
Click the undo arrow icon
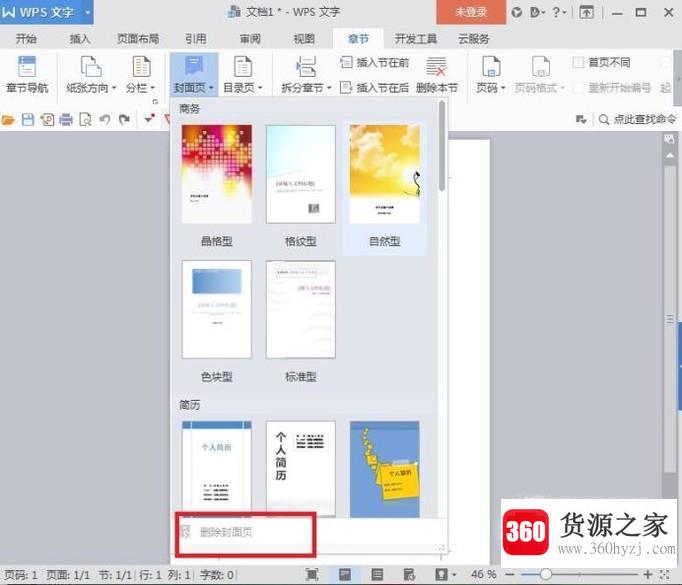tap(105, 119)
